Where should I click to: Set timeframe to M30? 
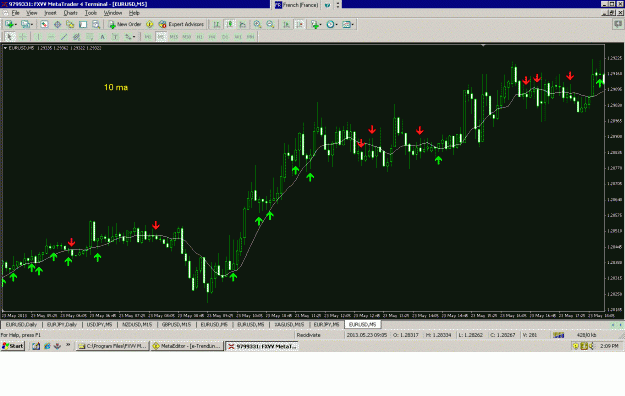tap(187, 37)
